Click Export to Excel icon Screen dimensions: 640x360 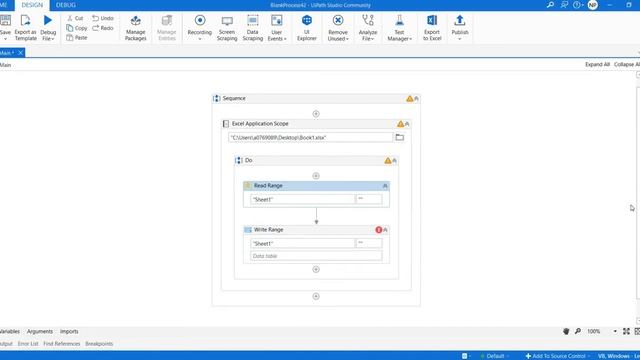(x=432, y=20)
